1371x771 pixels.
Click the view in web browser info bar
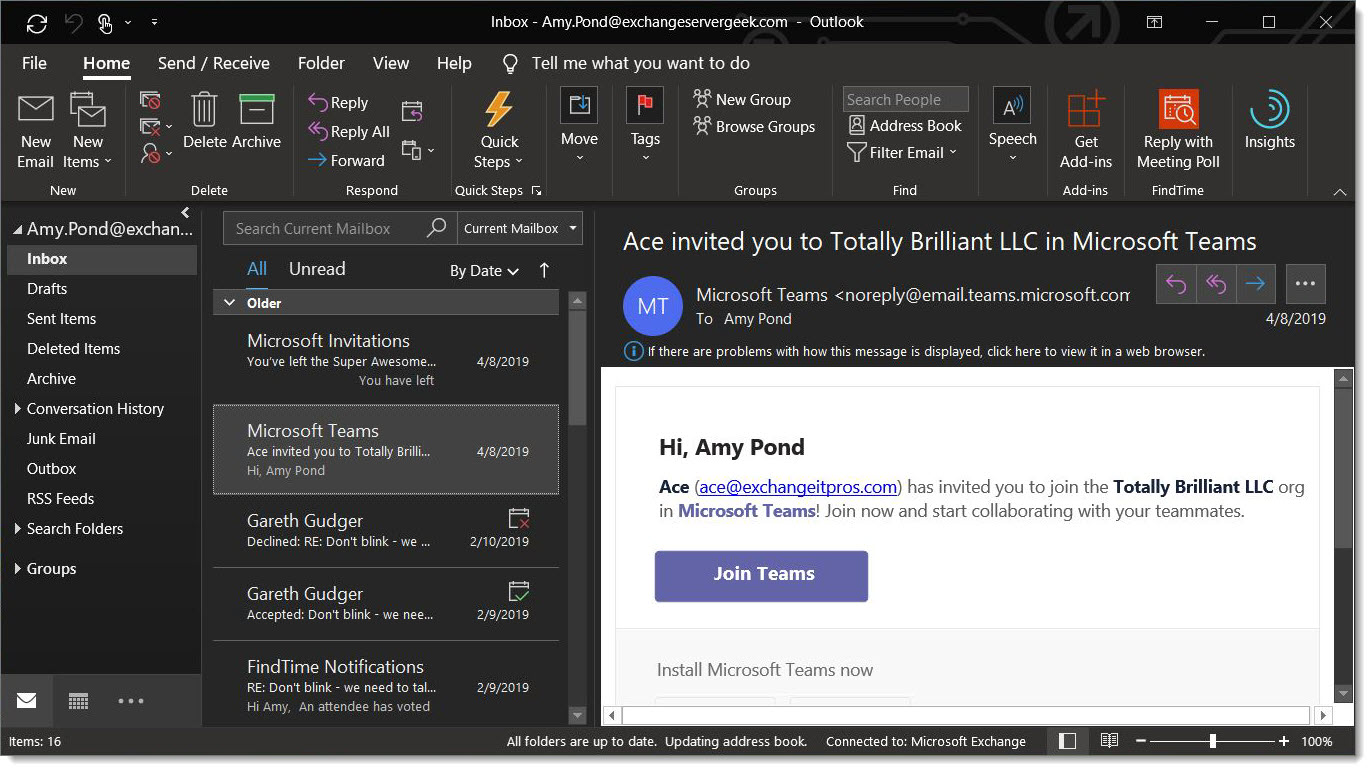(915, 351)
